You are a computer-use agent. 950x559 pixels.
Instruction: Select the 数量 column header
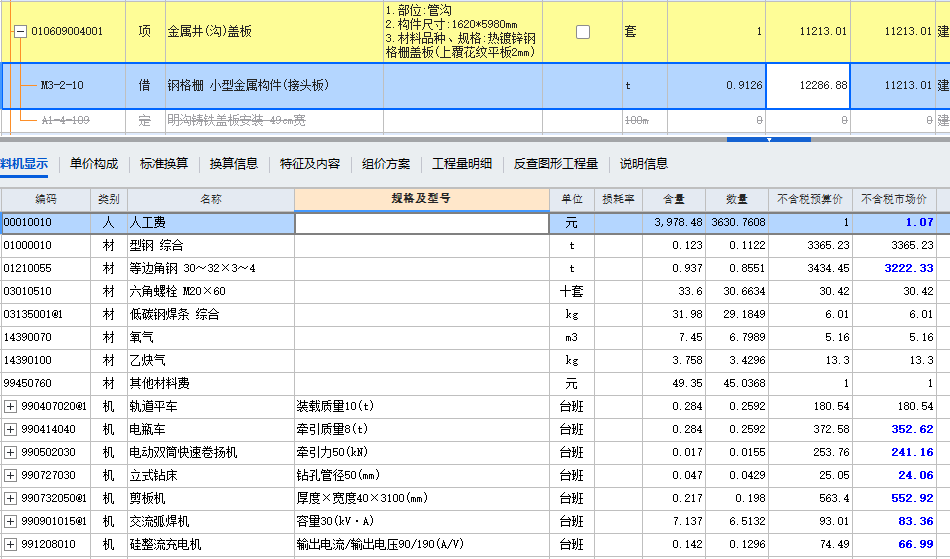coord(737,199)
